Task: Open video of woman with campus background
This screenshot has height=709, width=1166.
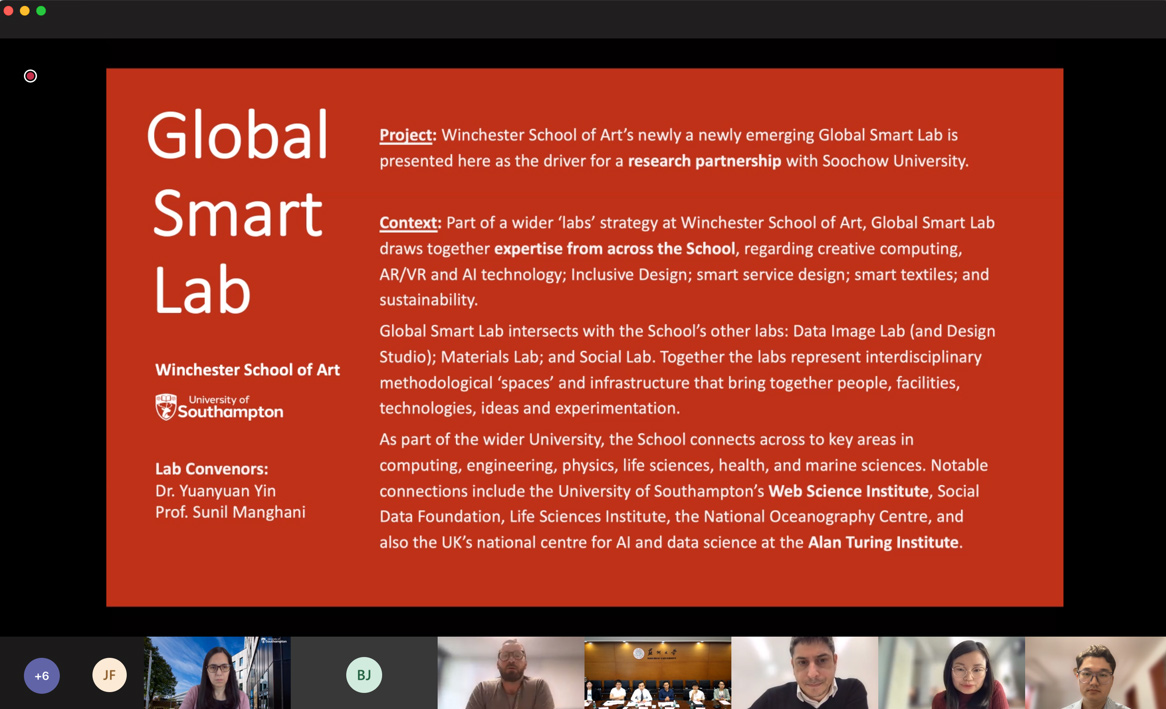Action: [x=217, y=673]
